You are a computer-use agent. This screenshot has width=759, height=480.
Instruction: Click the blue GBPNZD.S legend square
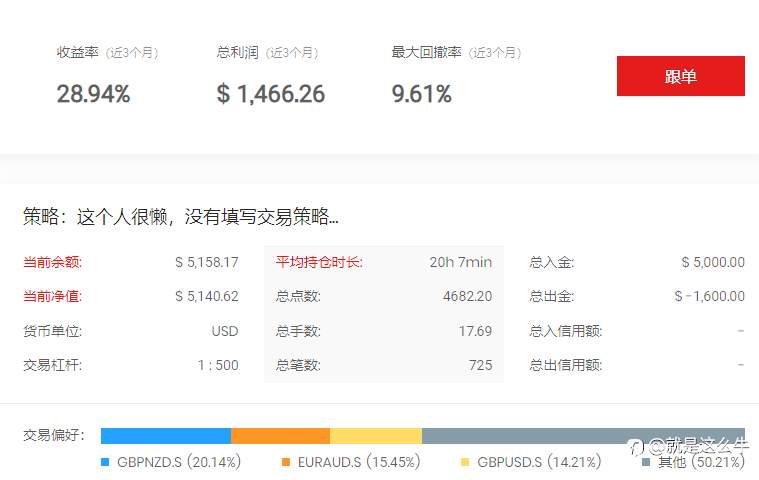point(105,462)
